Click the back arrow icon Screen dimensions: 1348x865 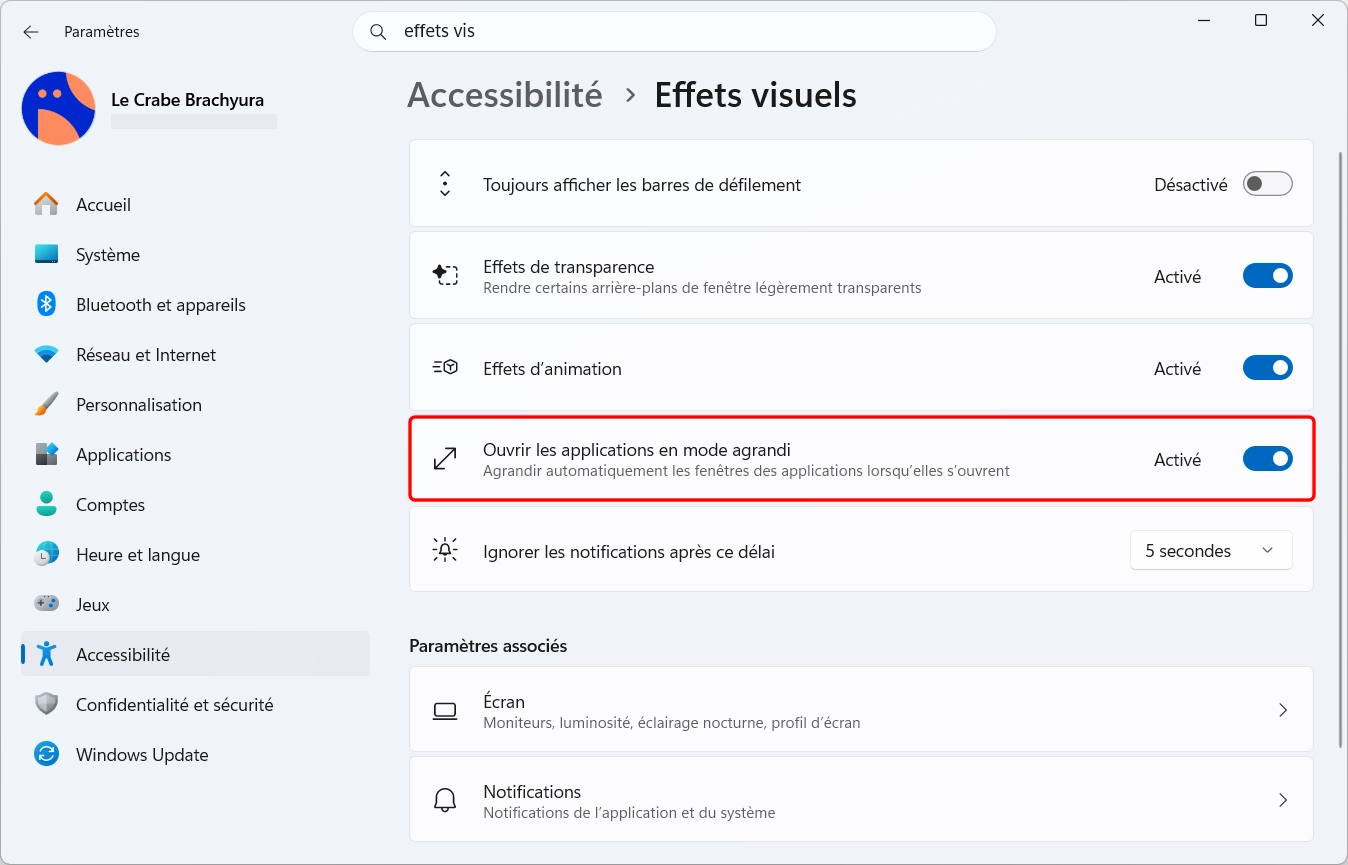[31, 32]
